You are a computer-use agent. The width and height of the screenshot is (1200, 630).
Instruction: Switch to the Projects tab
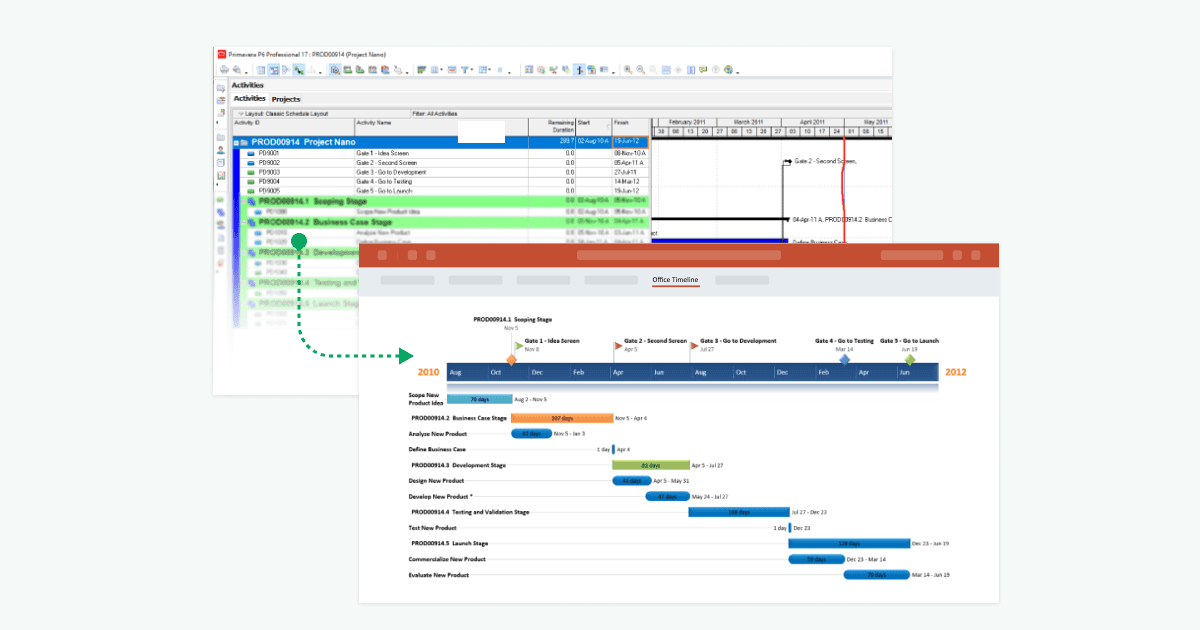[x=285, y=99]
